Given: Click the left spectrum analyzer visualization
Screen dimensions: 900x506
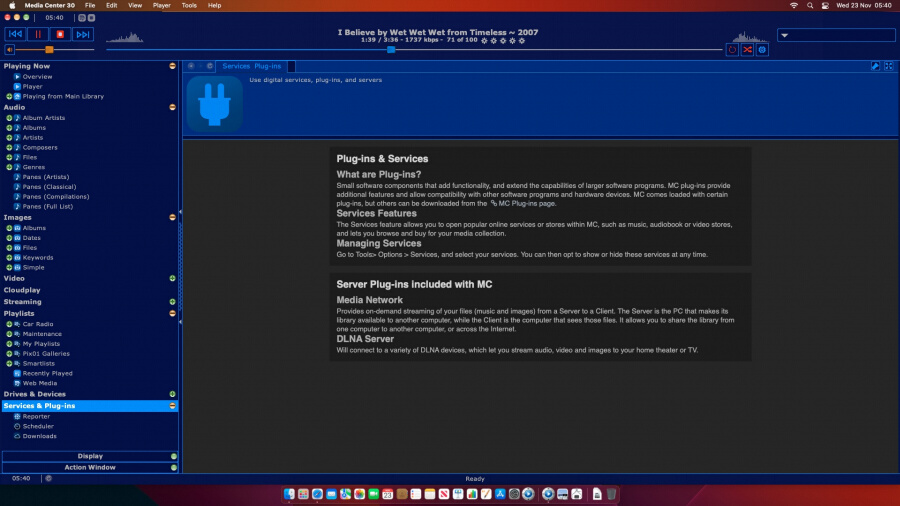Looking at the screenshot, I should point(125,37).
